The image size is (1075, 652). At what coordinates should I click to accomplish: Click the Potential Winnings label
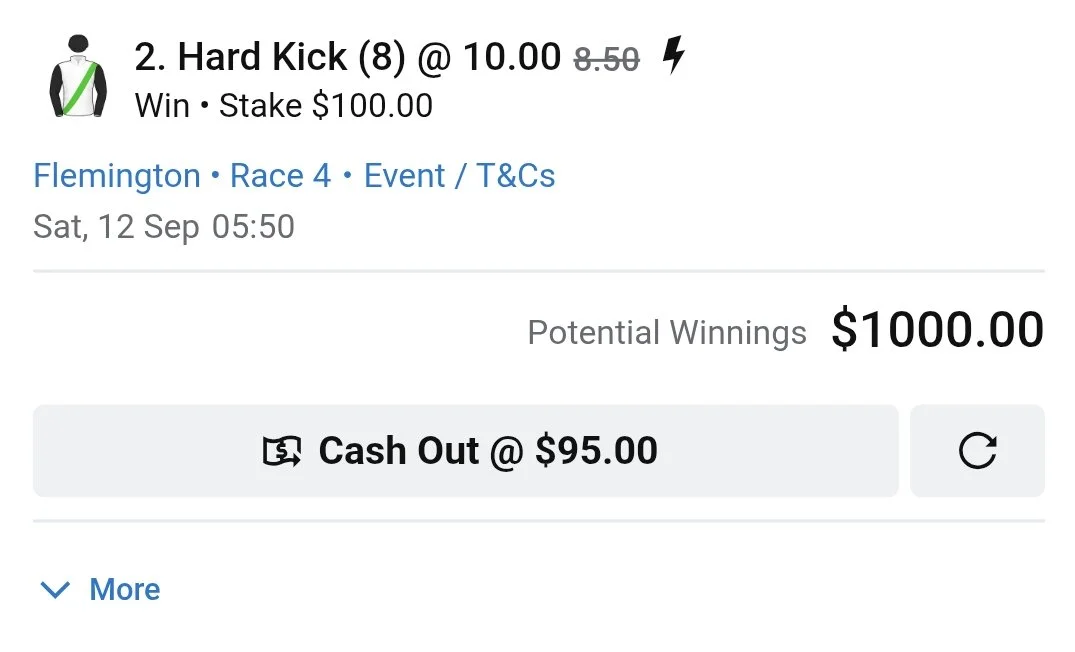666,333
